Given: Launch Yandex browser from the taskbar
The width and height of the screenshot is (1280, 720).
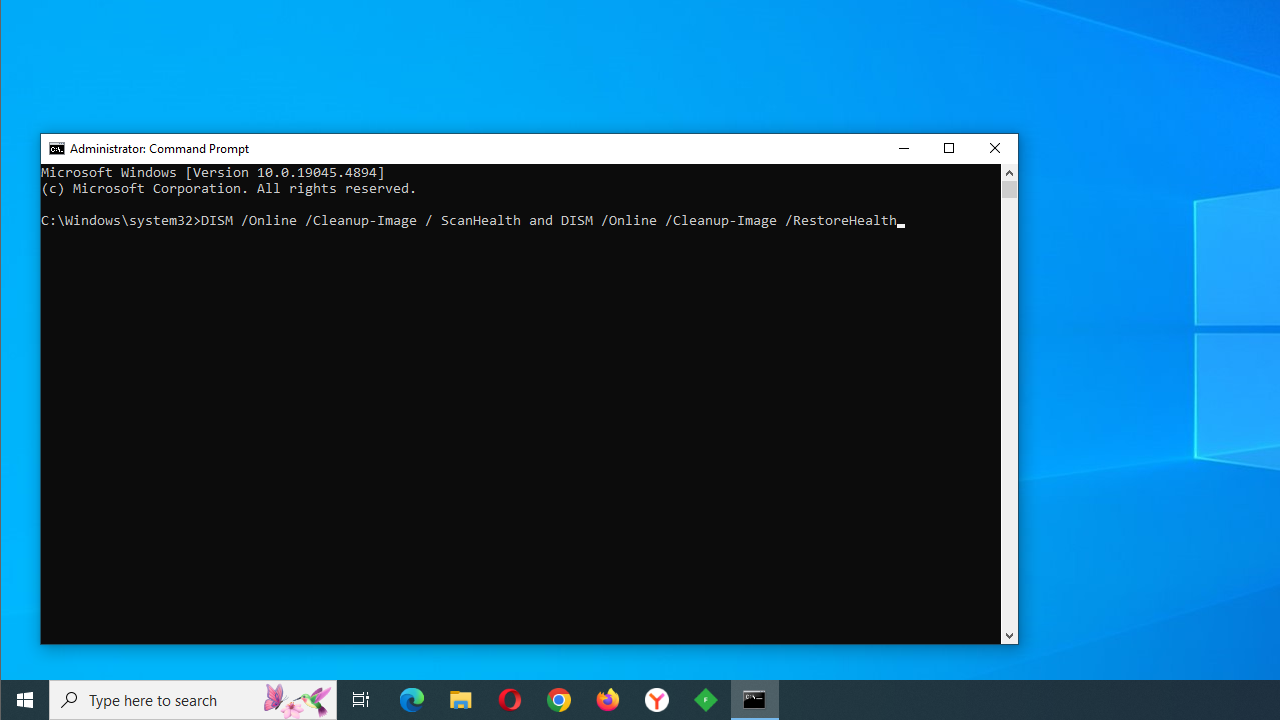Looking at the screenshot, I should pos(657,700).
